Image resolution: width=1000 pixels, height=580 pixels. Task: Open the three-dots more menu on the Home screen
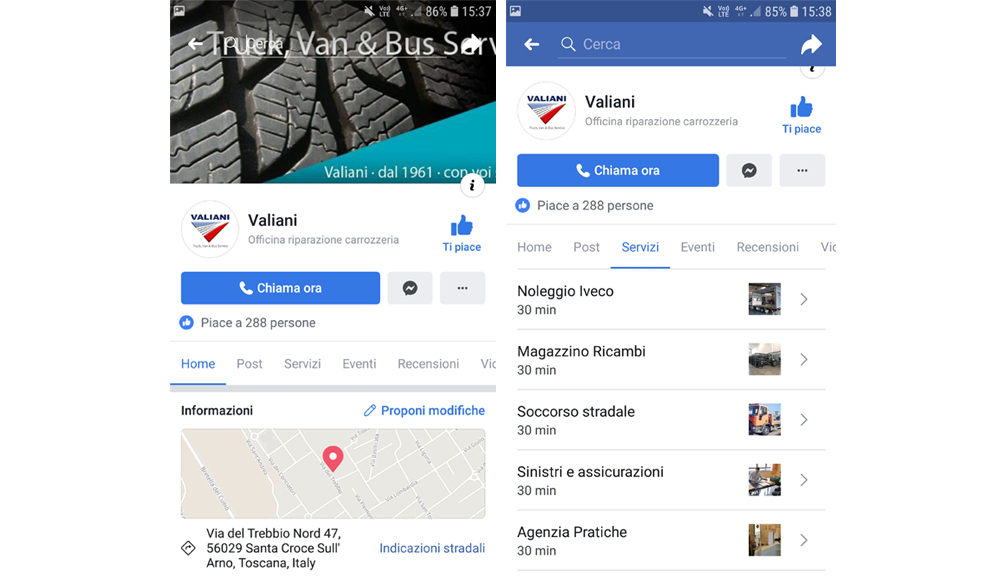tap(462, 288)
